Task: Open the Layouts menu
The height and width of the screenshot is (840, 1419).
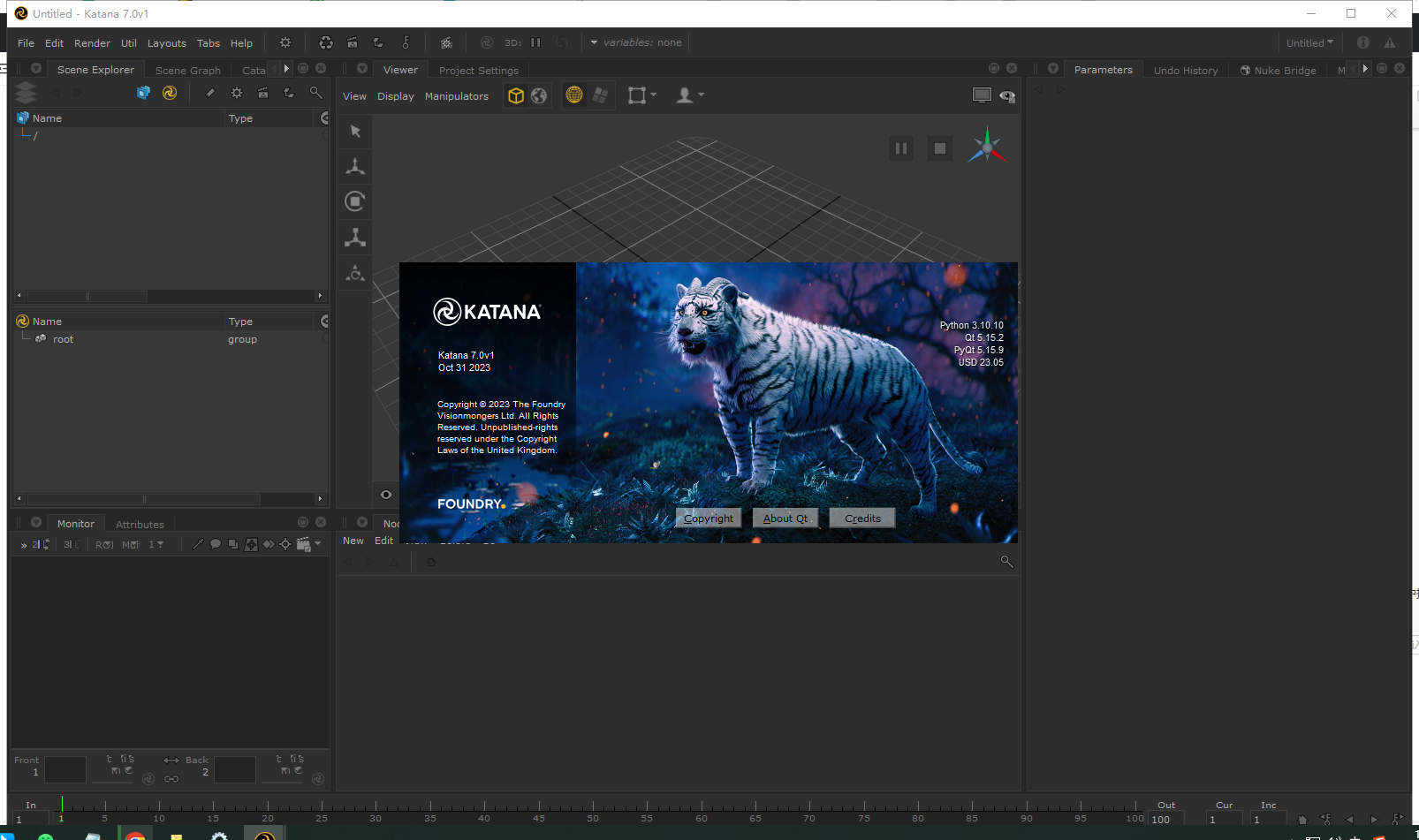Action: [x=166, y=43]
